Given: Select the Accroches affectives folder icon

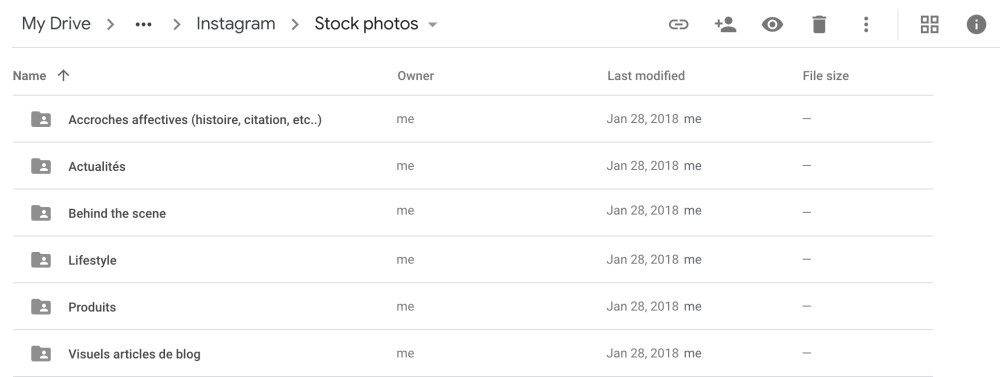Looking at the screenshot, I should point(41,119).
